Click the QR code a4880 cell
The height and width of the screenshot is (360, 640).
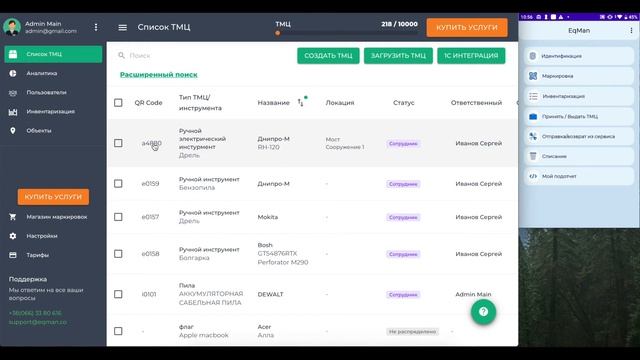[x=151, y=143]
